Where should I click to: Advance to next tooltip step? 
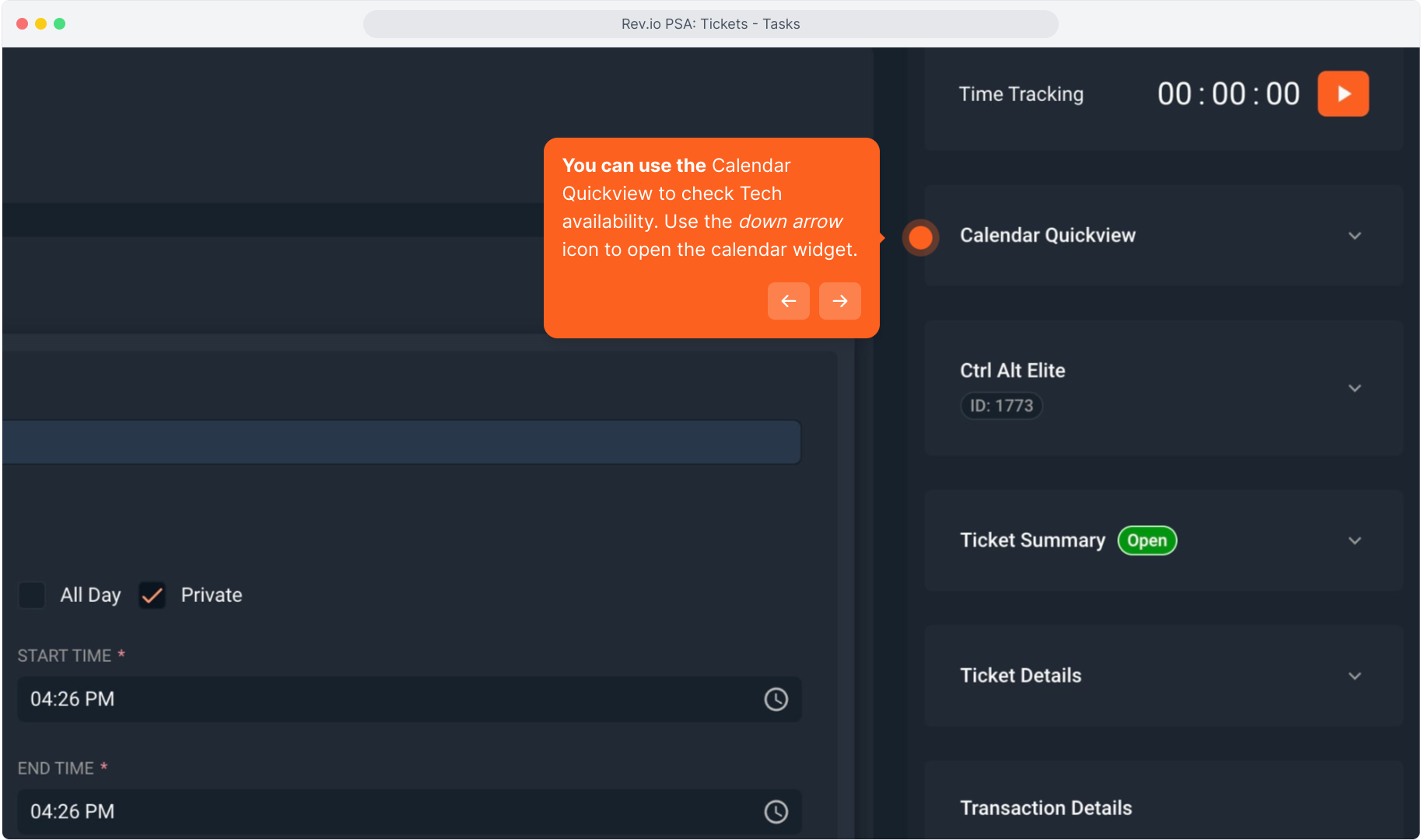pos(839,301)
